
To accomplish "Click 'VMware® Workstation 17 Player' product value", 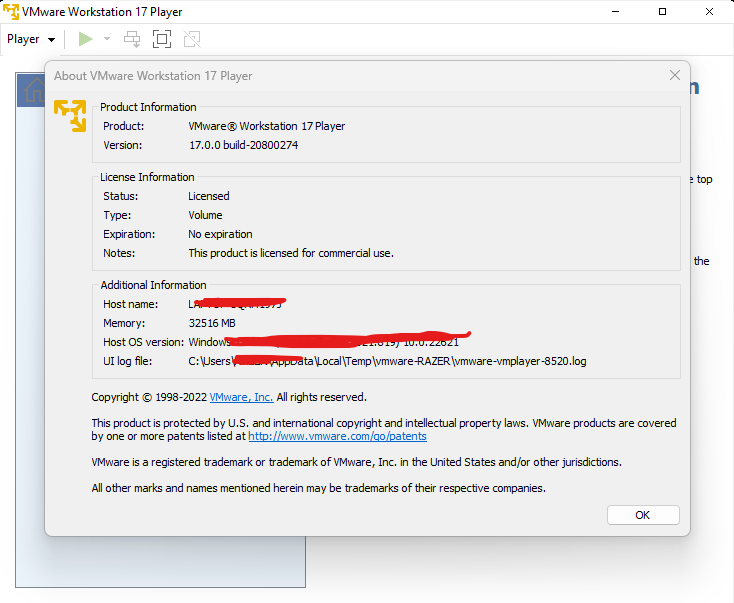I will (x=266, y=126).
